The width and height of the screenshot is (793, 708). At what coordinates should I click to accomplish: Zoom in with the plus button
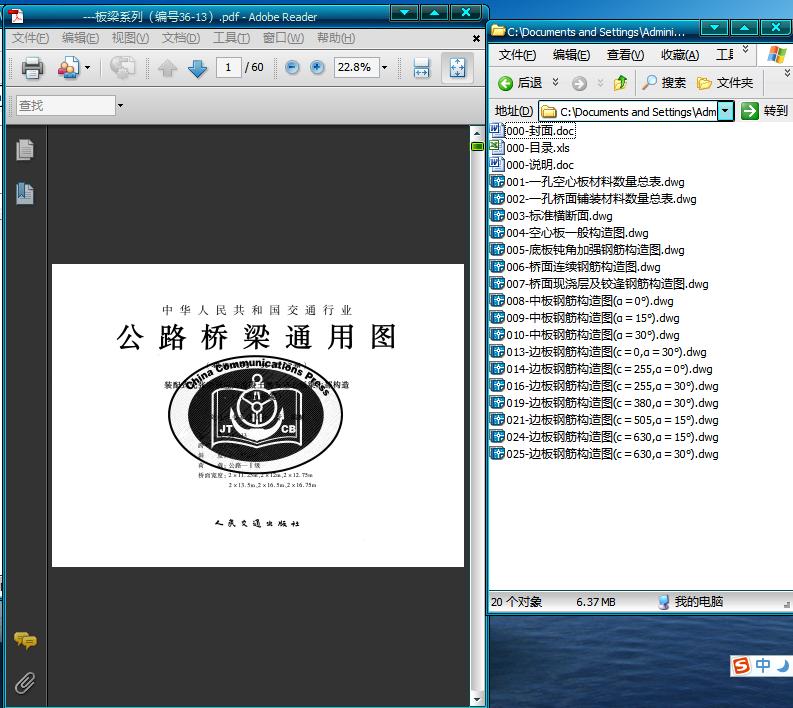pyautogui.click(x=317, y=67)
